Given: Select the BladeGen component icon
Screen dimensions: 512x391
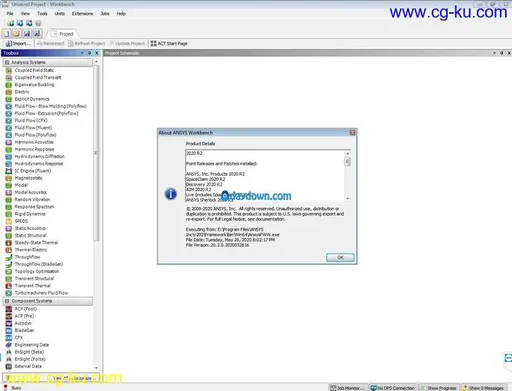Looking at the screenshot, I should tap(9, 330).
